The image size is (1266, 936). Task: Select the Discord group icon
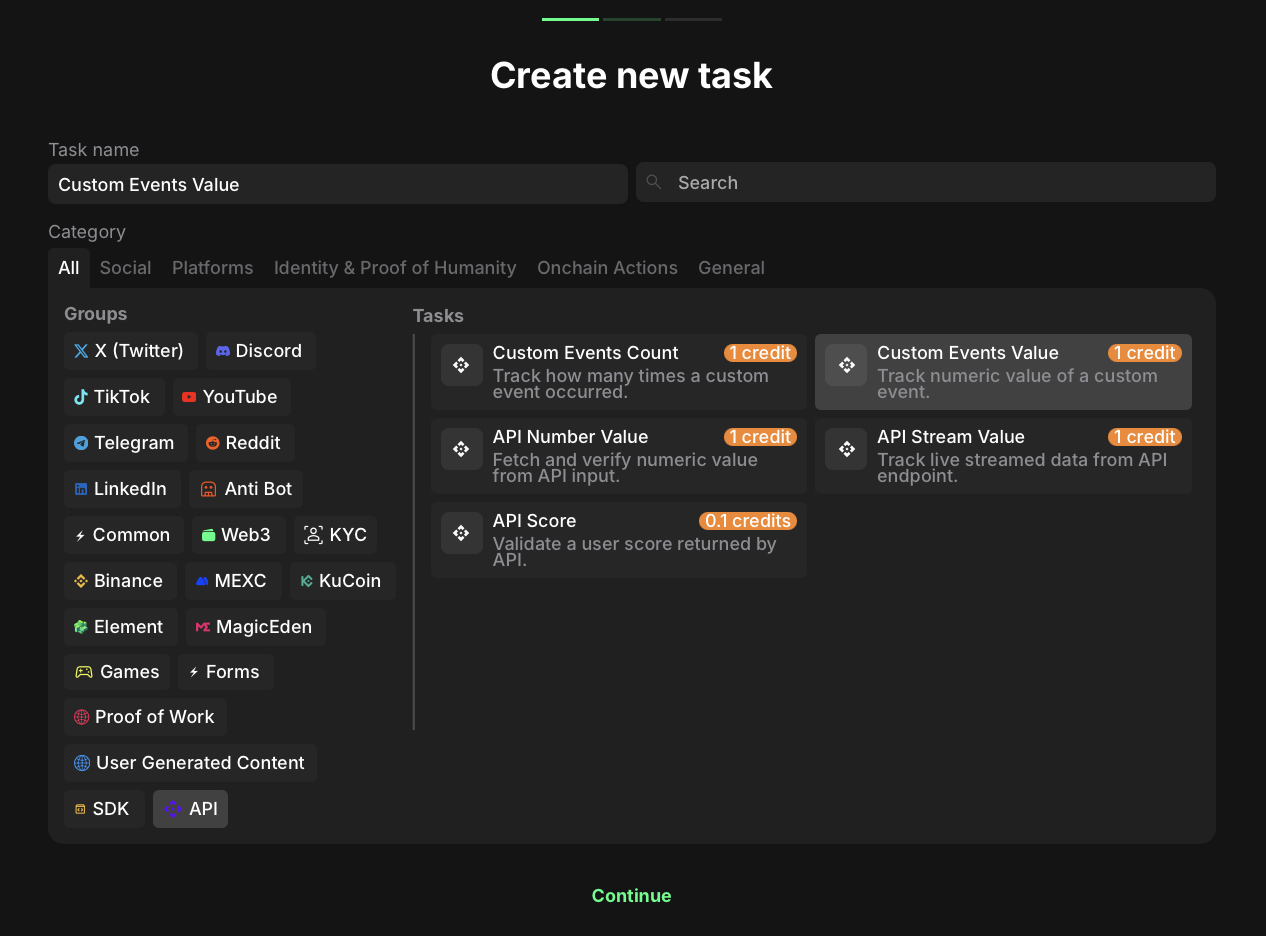[x=223, y=351]
